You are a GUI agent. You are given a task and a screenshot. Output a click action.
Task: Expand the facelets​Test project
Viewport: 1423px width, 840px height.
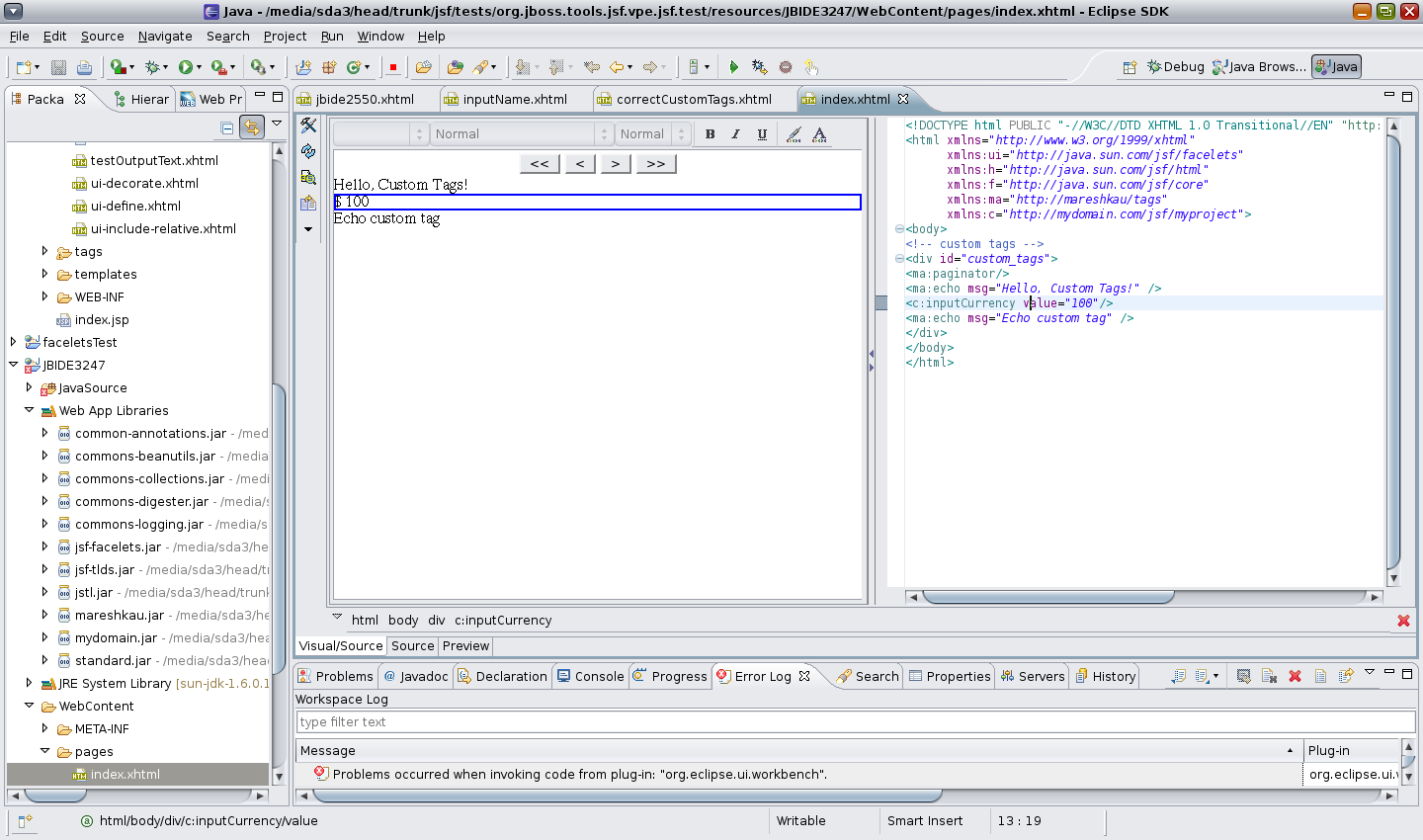13,342
